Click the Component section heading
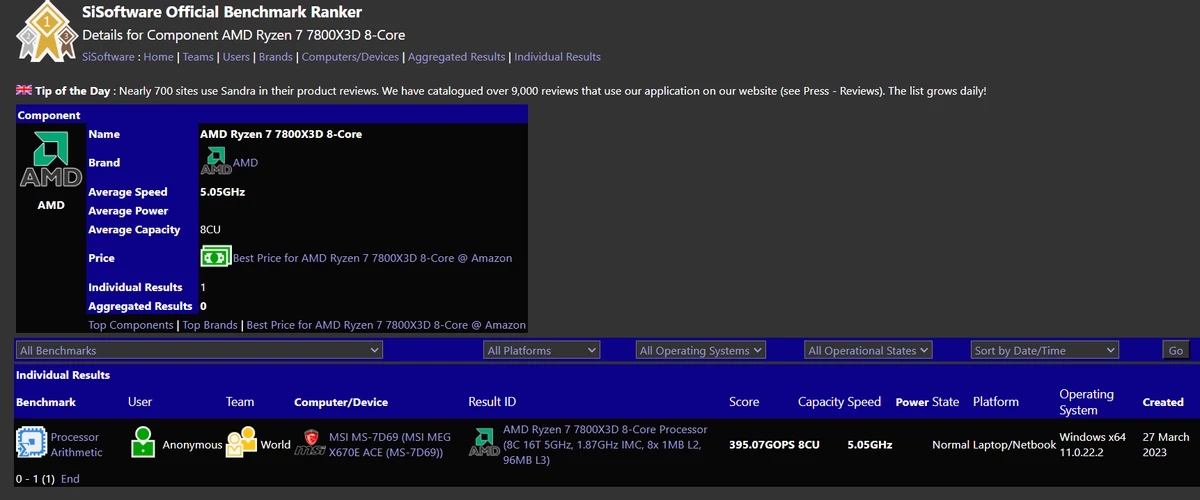Screen dimensions: 1200x500 point(49,115)
